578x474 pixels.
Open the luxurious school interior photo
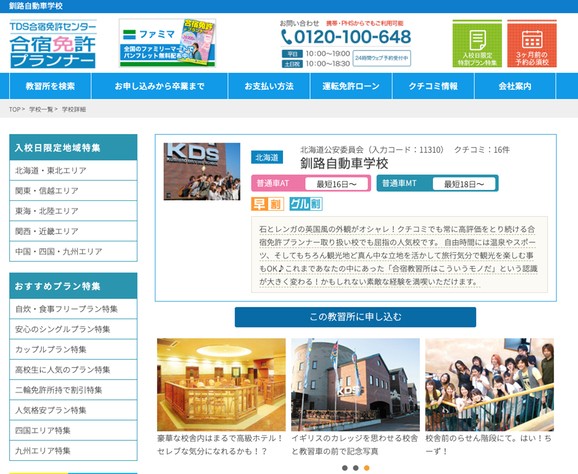coord(221,384)
